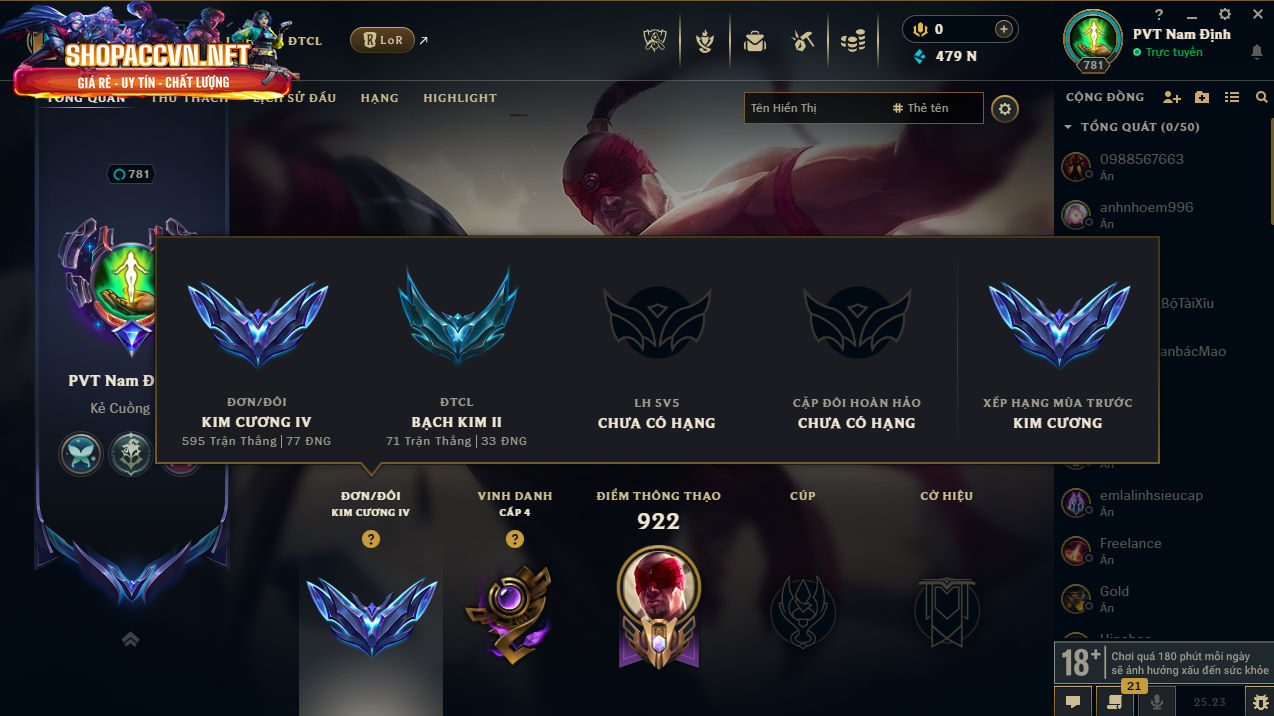Toggle the friend list view options icon
The height and width of the screenshot is (716, 1274).
point(1232,97)
